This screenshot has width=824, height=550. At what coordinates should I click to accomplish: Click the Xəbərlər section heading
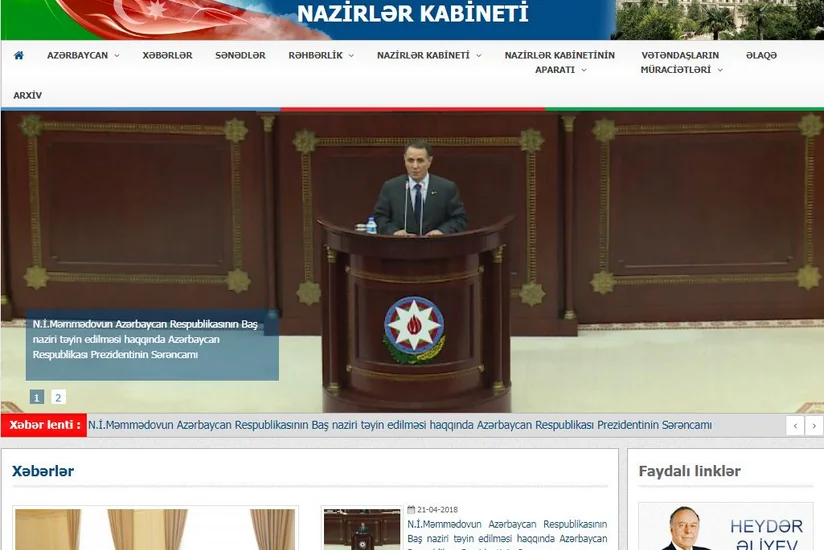(x=43, y=471)
